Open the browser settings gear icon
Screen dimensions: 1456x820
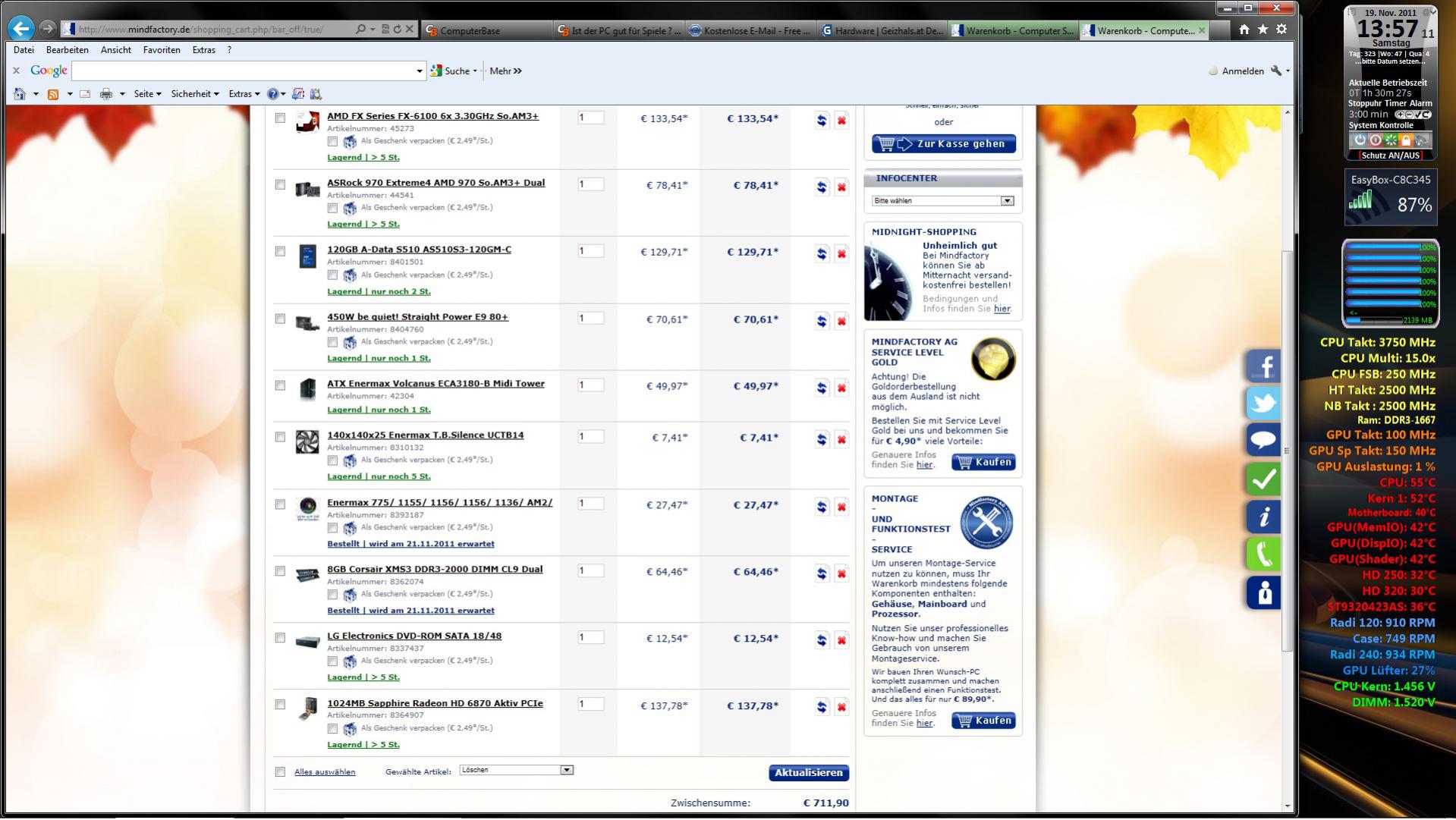[1281, 30]
